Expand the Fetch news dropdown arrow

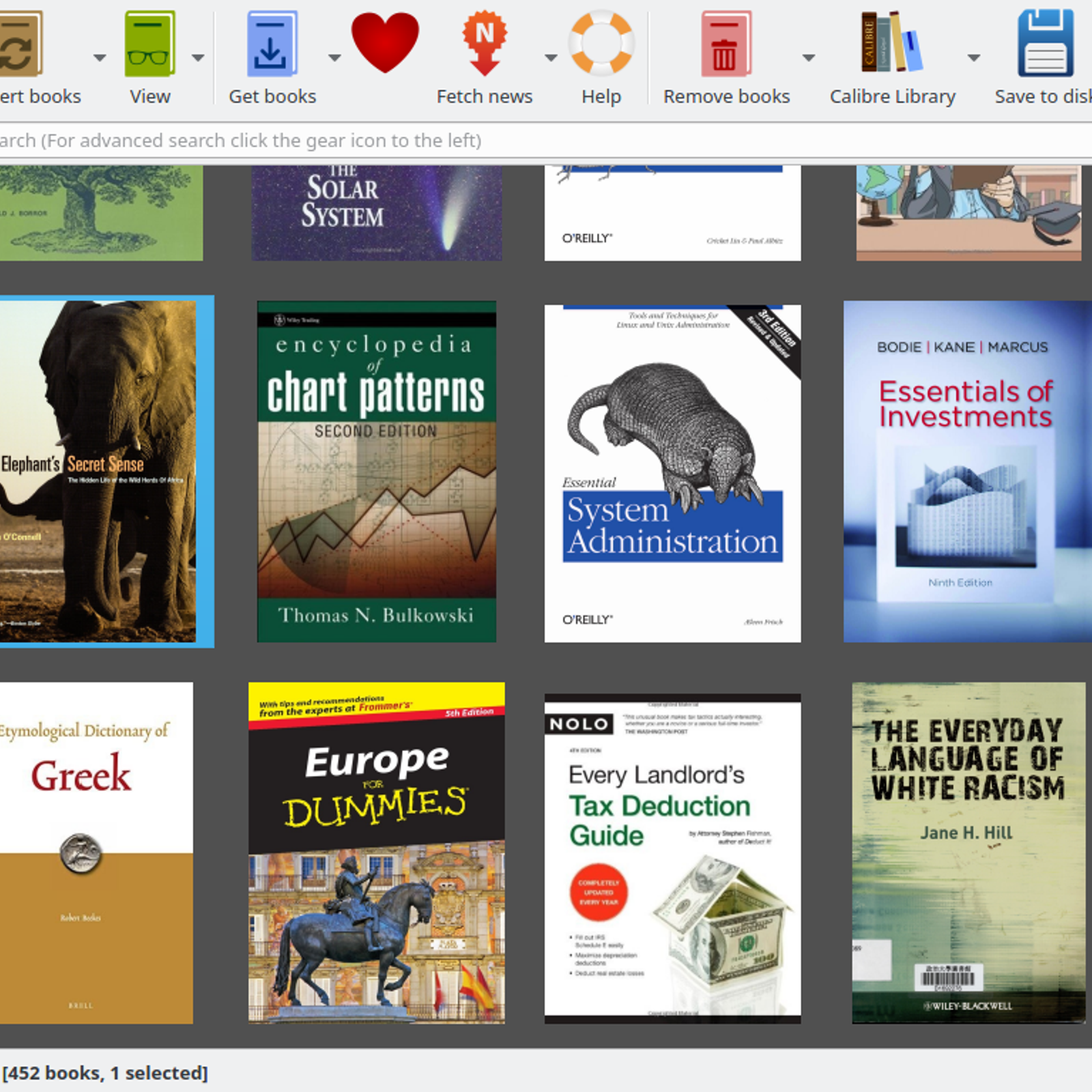point(551,58)
